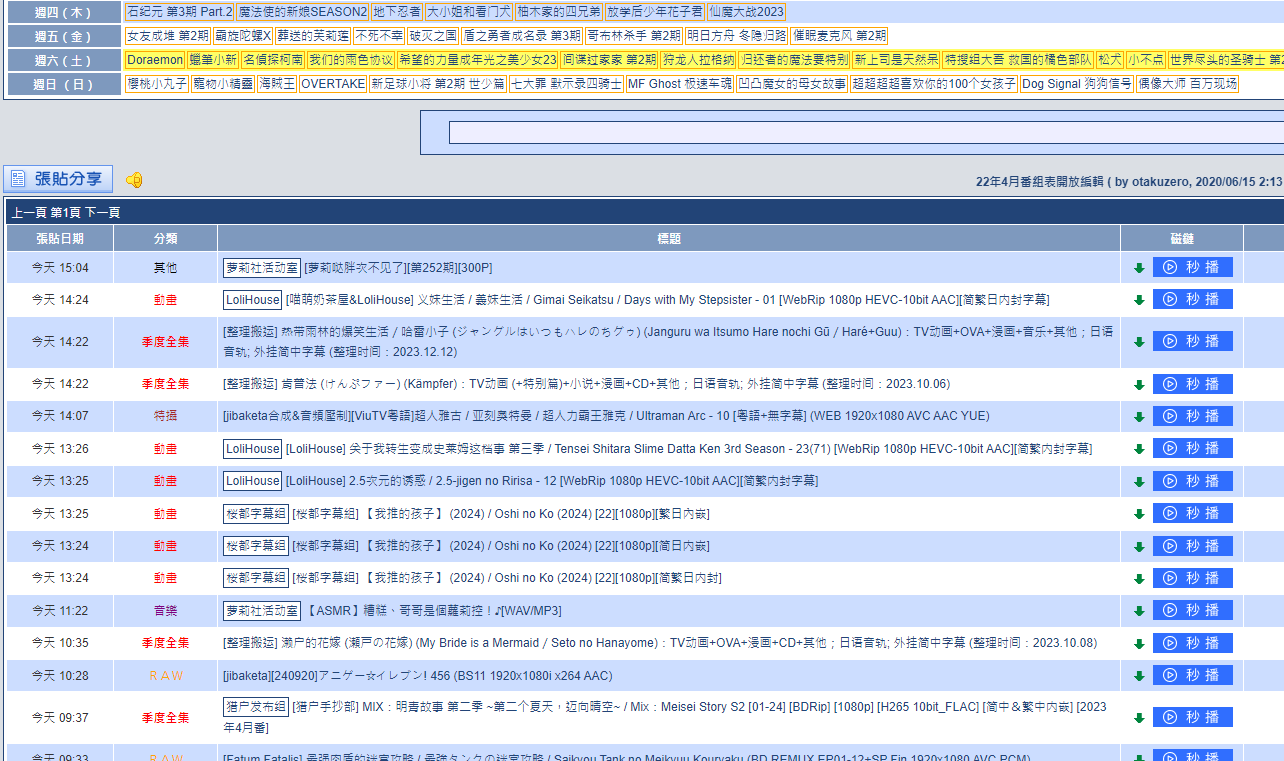
Task: Open 樱桃小丸子 schedule link
Action: click(x=157, y=84)
